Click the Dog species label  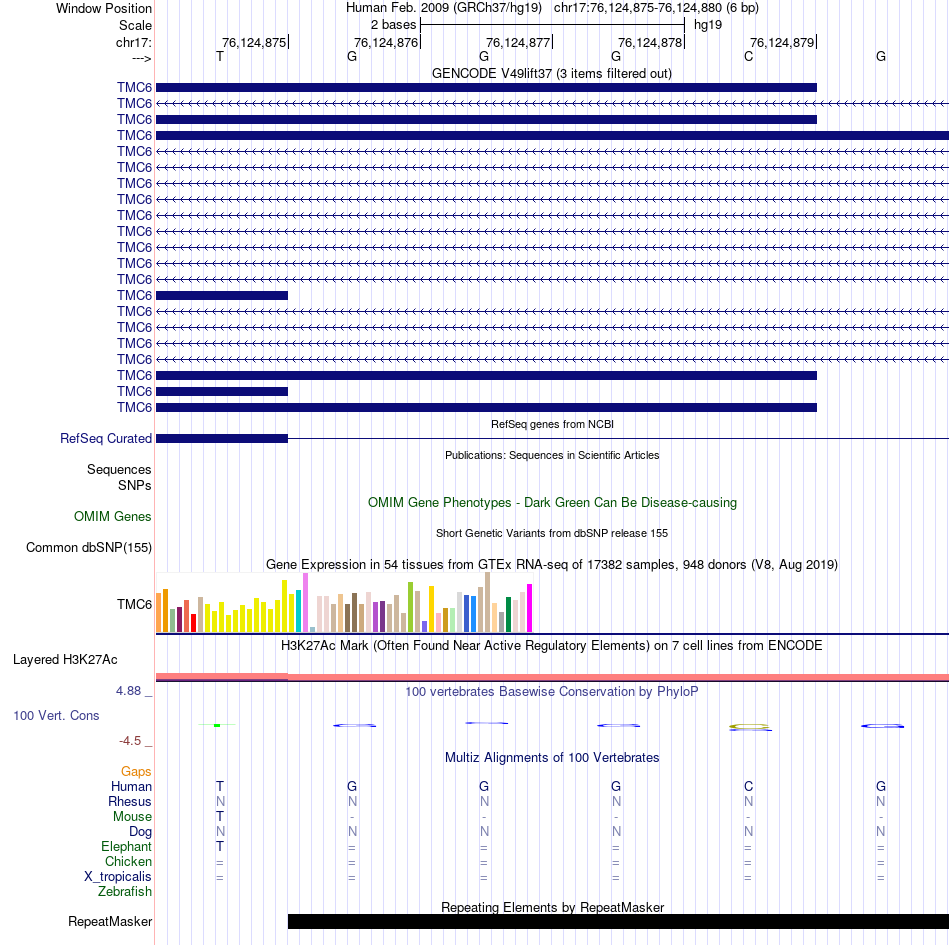pos(140,832)
